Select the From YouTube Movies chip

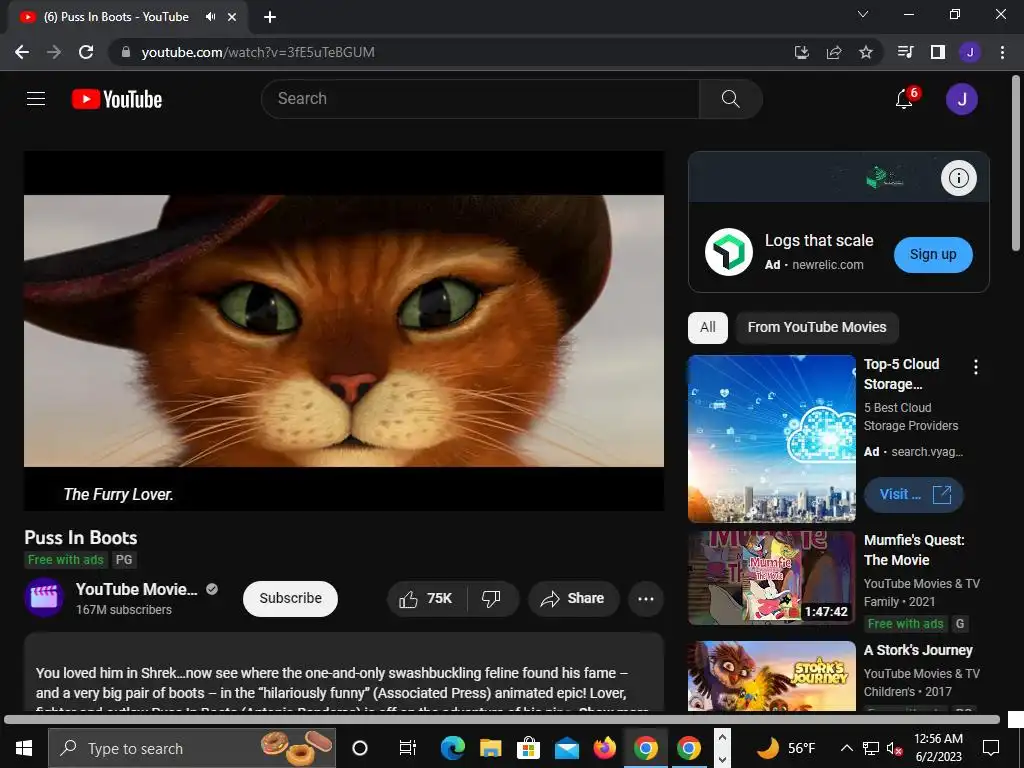[x=817, y=327]
